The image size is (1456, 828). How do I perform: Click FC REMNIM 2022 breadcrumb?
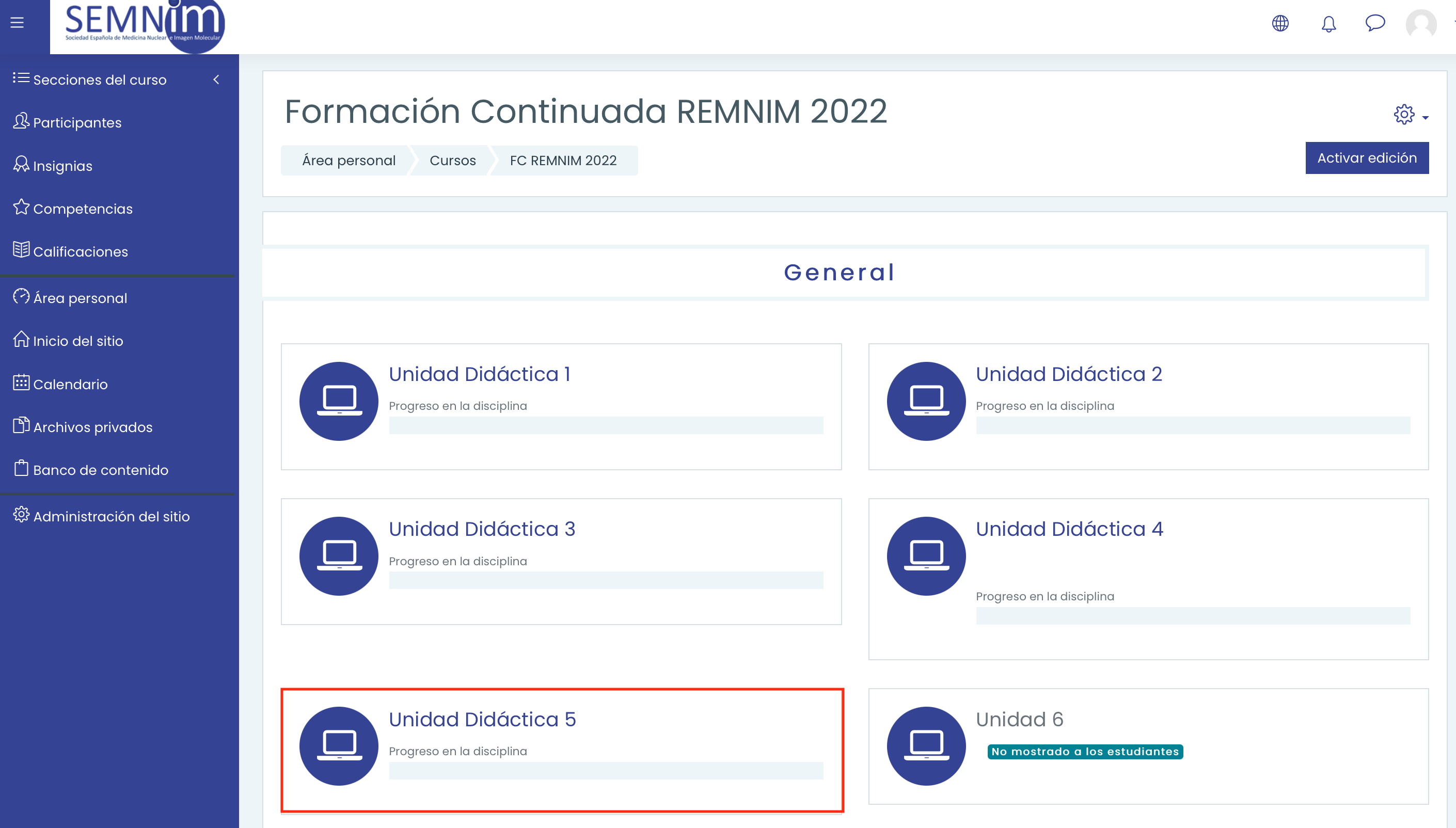click(x=563, y=161)
